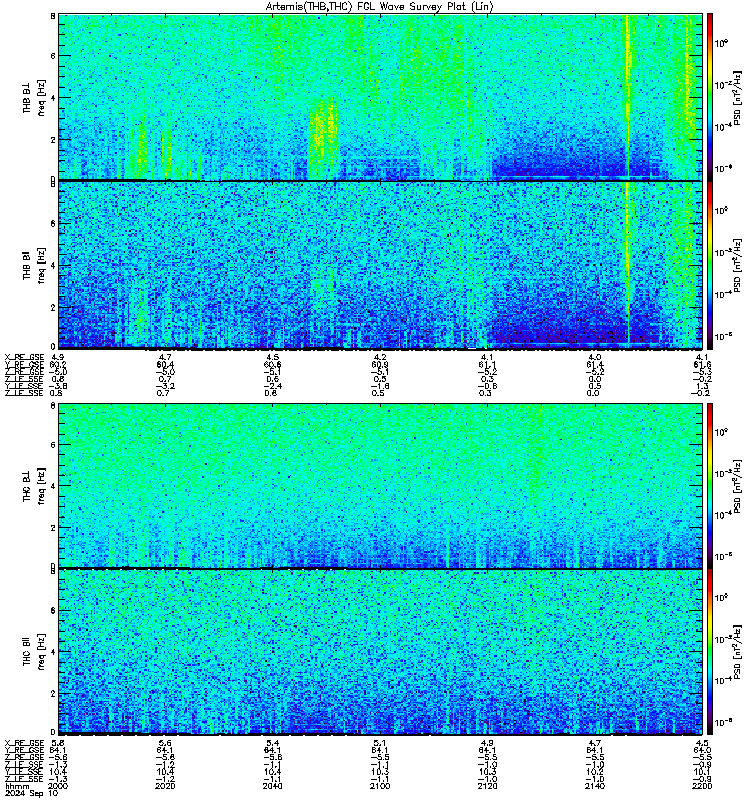Click the '2040' time tick label
The image size is (750, 800).
272,786
